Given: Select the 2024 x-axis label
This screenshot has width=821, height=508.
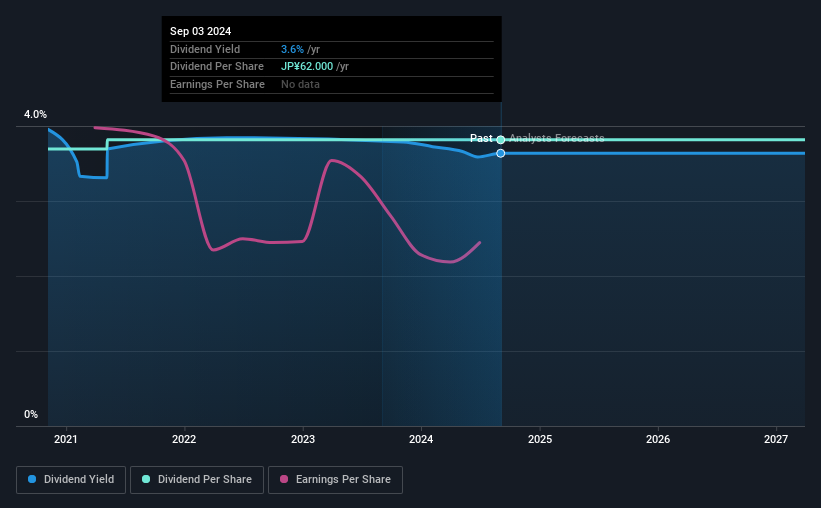Looking at the screenshot, I should point(421,439).
